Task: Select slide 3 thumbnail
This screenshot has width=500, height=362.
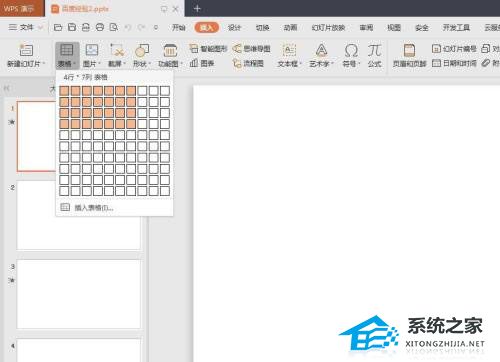Action: click(x=79, y=294)
